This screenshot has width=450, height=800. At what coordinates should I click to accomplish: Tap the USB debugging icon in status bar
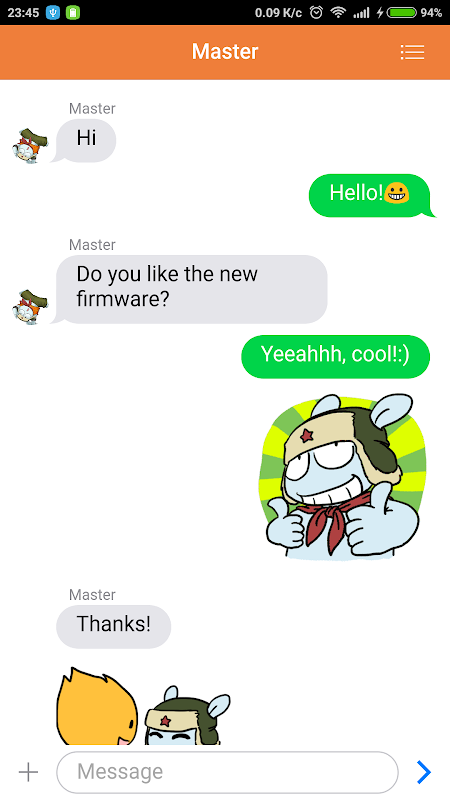(x=53, y=13)
